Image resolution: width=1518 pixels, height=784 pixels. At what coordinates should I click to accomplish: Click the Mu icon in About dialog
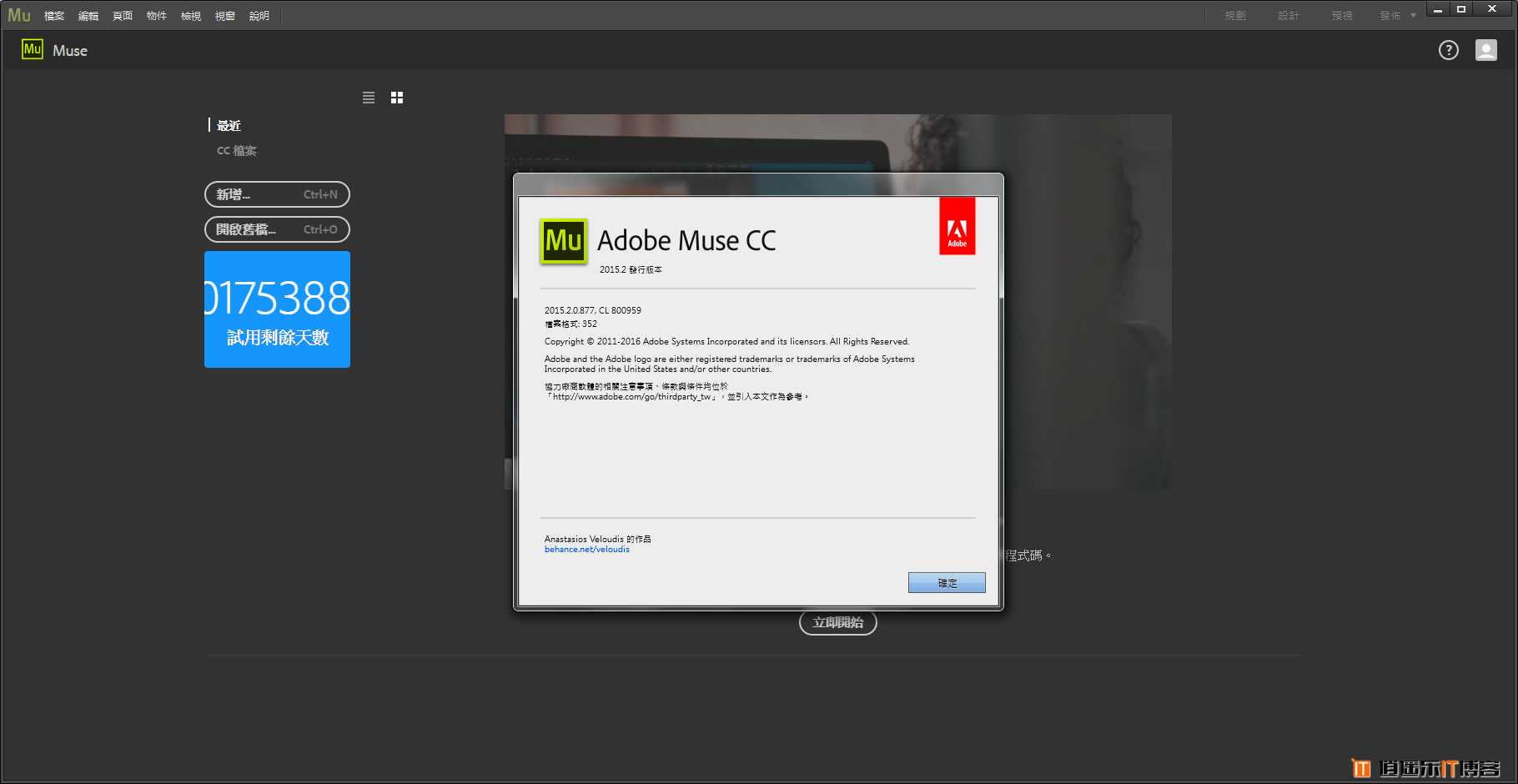(564, 241)
